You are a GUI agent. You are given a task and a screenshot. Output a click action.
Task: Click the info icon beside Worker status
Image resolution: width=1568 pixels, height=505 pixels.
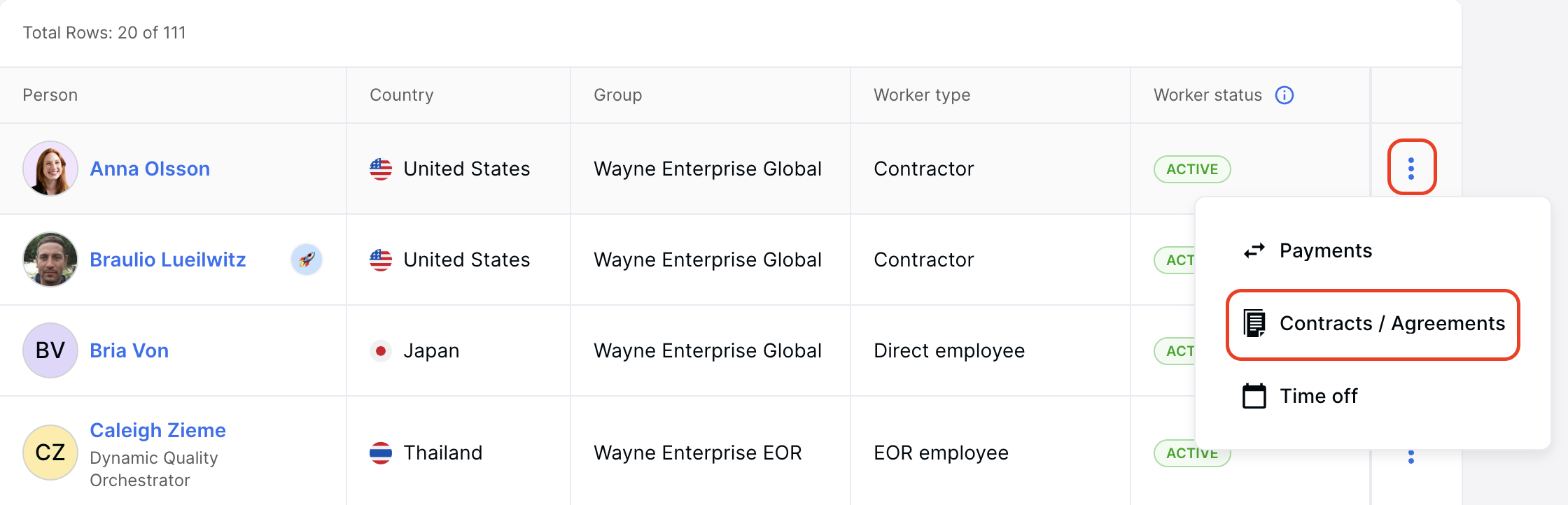point(1285,95)
